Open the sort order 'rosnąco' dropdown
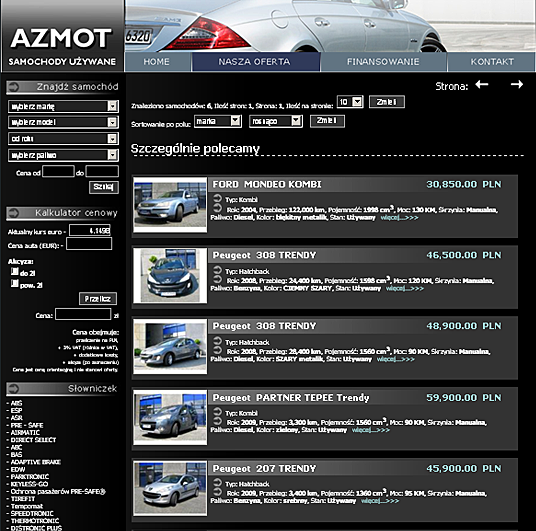 (276, 121)
